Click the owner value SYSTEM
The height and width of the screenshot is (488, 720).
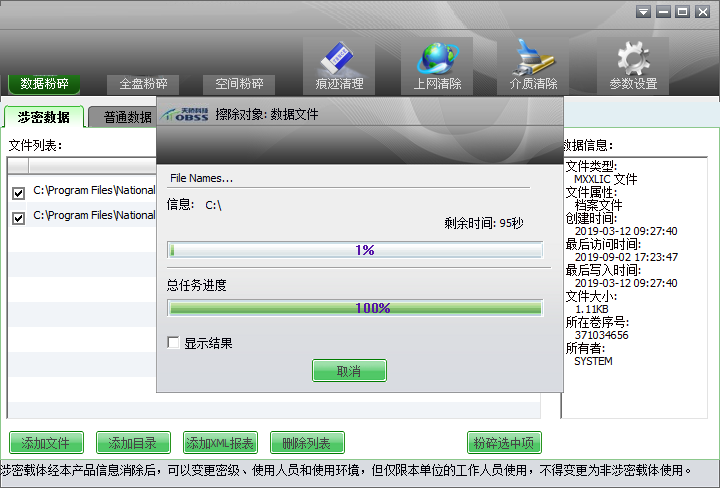point(593,361)
